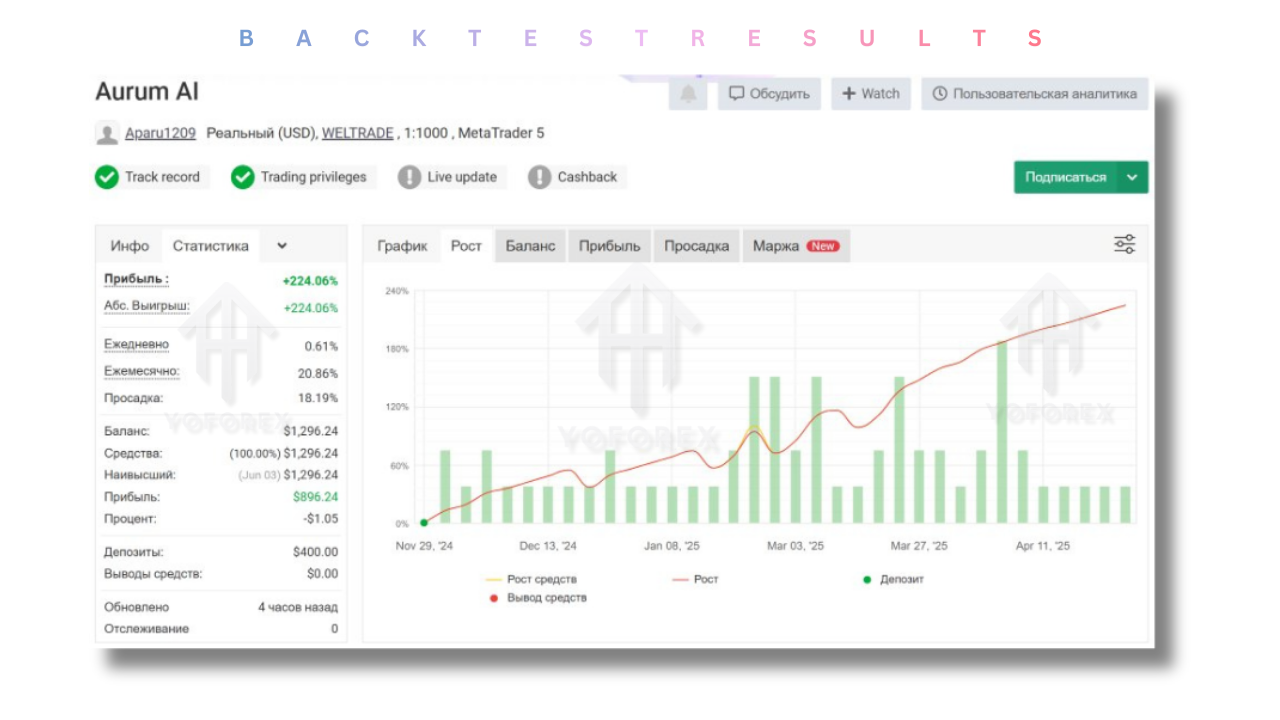The height and width of the screenshot is (720, 1280).
Task: Click the Aparu1209 user avatar icon
Action: click(x=107, y=133)
